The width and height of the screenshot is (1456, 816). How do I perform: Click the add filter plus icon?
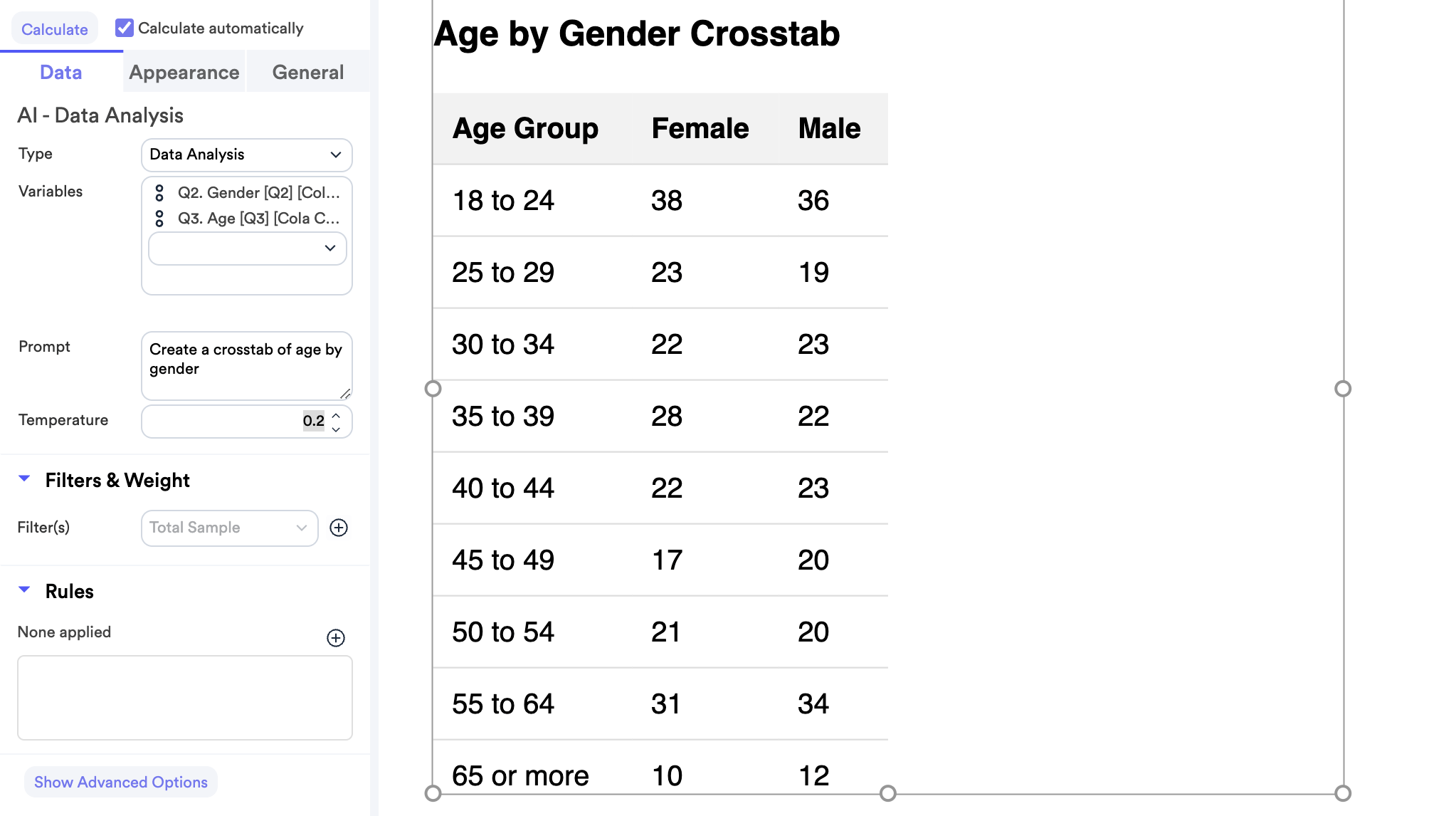click(339, 528)
